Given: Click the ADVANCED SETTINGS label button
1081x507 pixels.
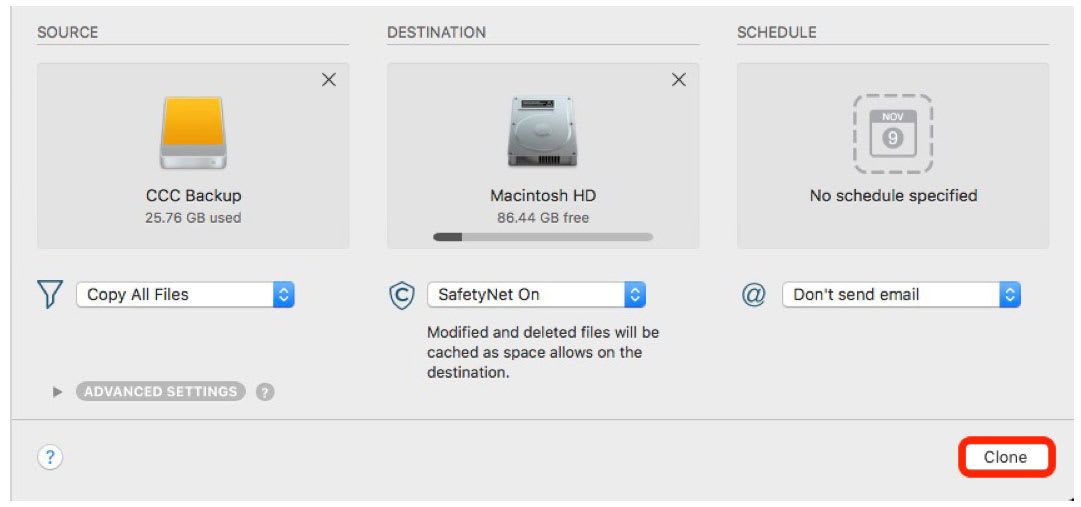Looking at the screenshot, I should click(x=161, y=392).
